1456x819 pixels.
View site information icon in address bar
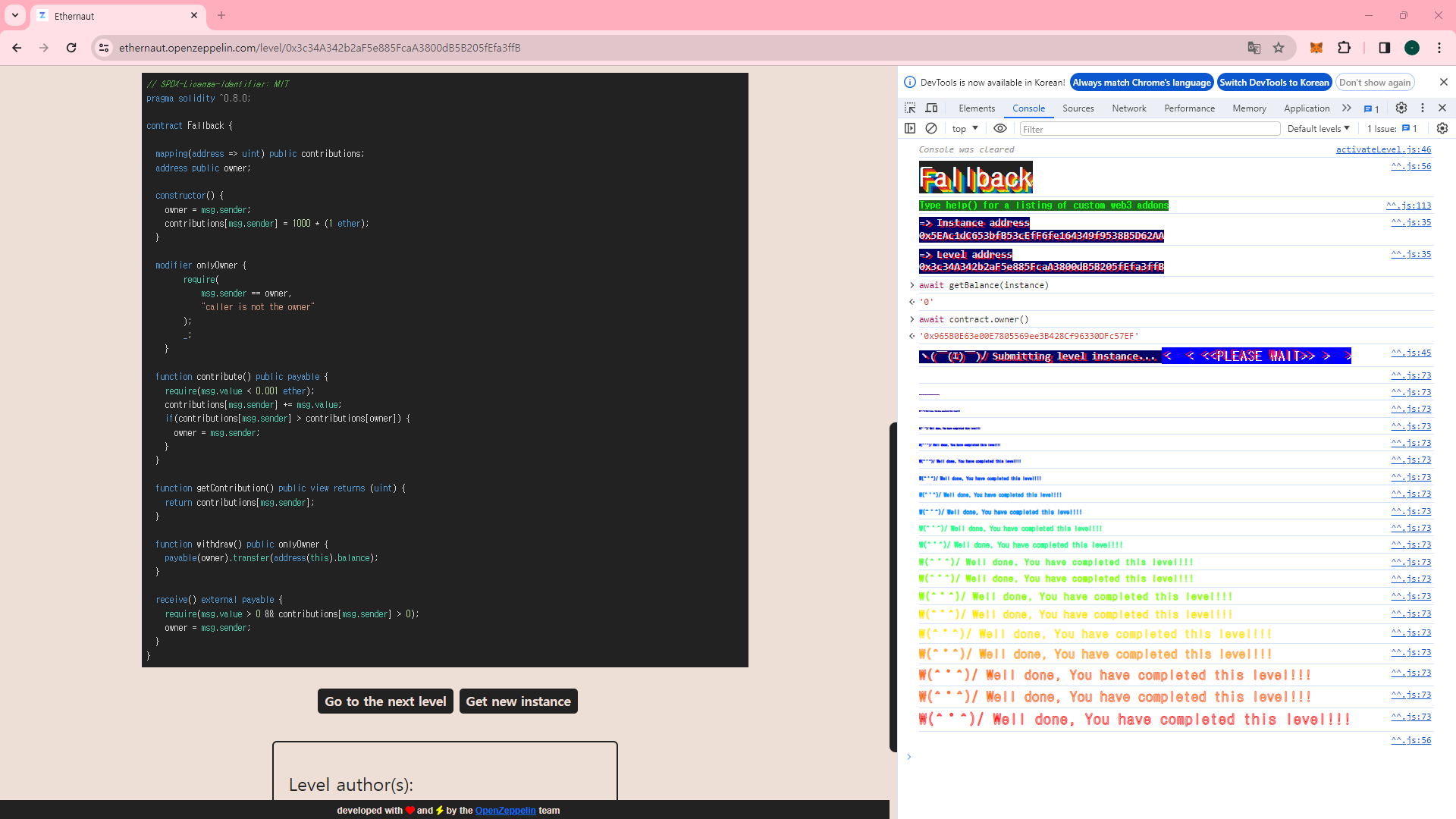tap(104, 48)
